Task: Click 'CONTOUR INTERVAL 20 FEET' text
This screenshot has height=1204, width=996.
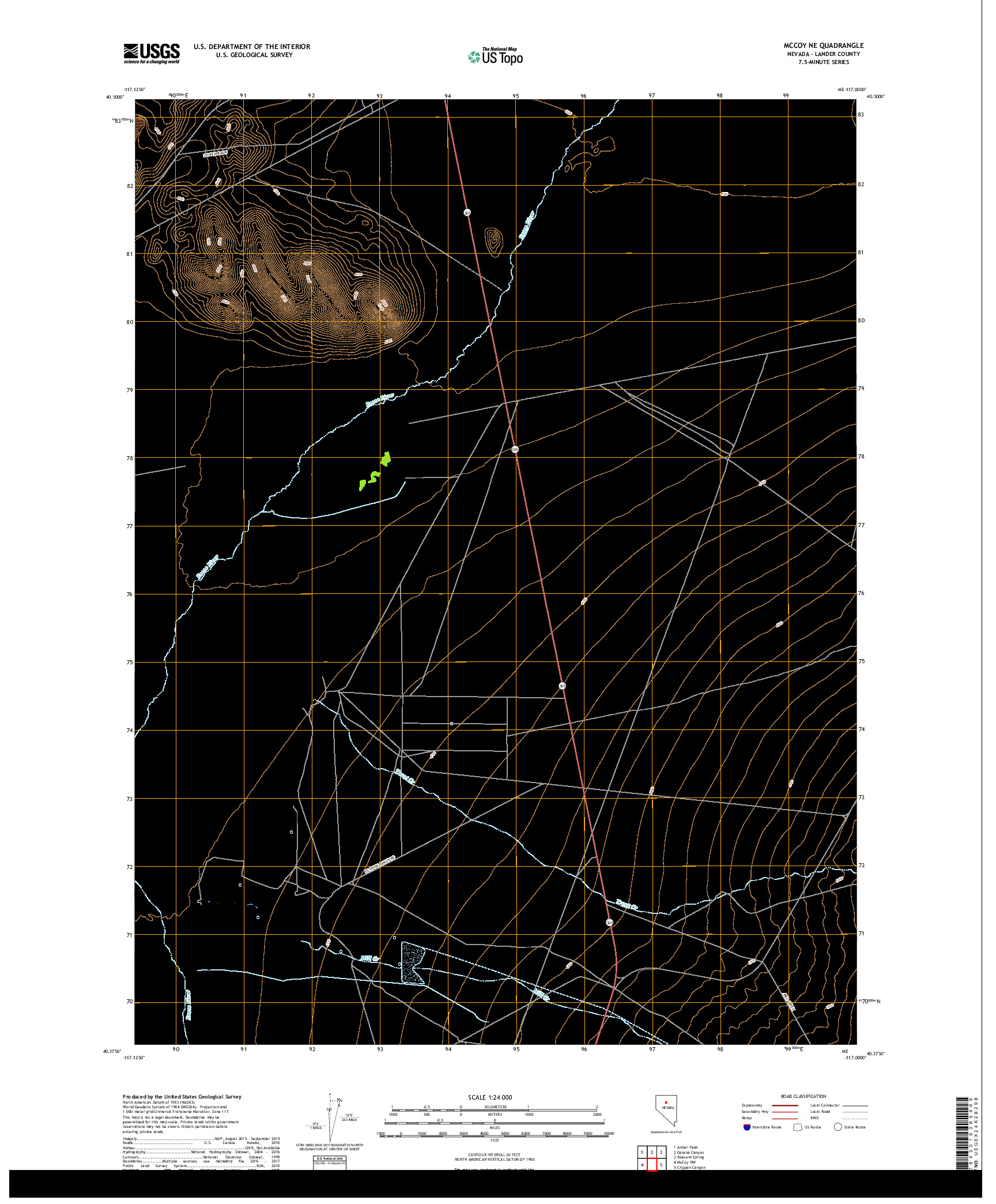Action: pyautogui.click(x=494, y=1155)
